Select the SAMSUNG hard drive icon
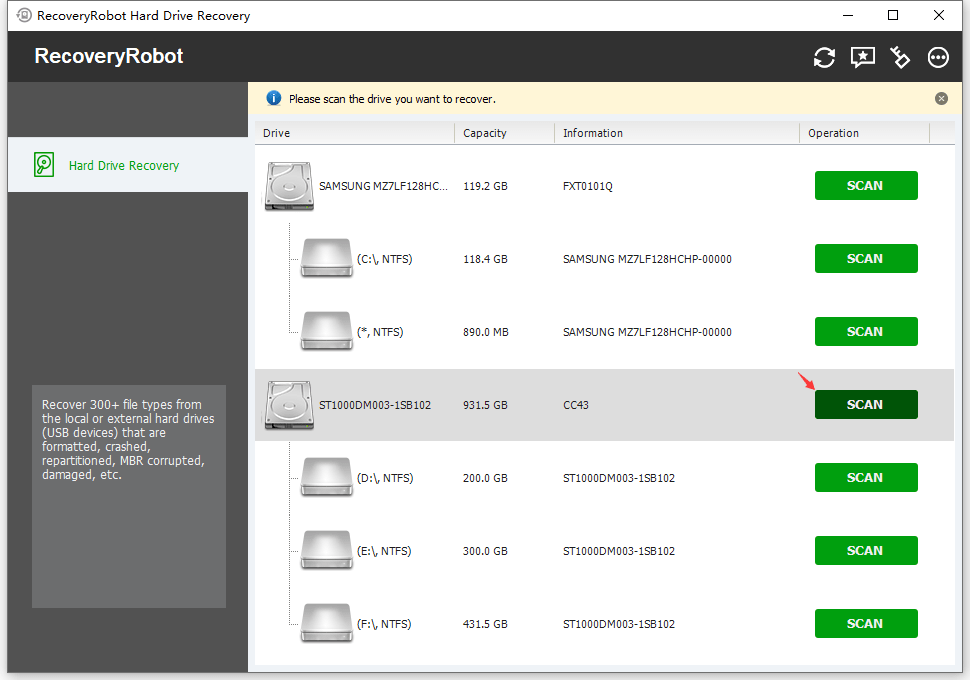970x680 pixels. pyautogui.click(x=288, y=185)
